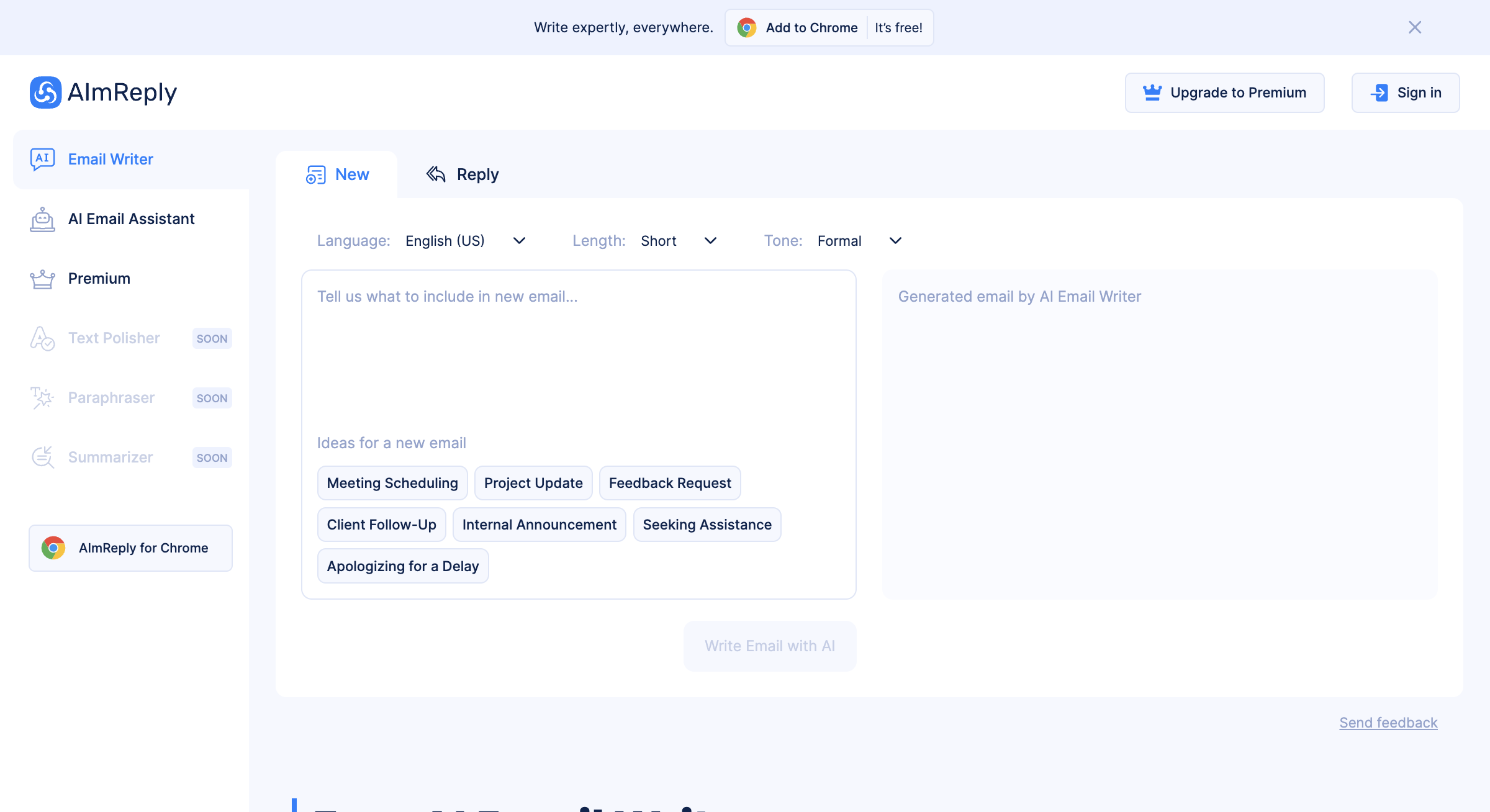Switch to the Reply tab
Viewport: 1490px width, 812px height.
click(463, 174)
